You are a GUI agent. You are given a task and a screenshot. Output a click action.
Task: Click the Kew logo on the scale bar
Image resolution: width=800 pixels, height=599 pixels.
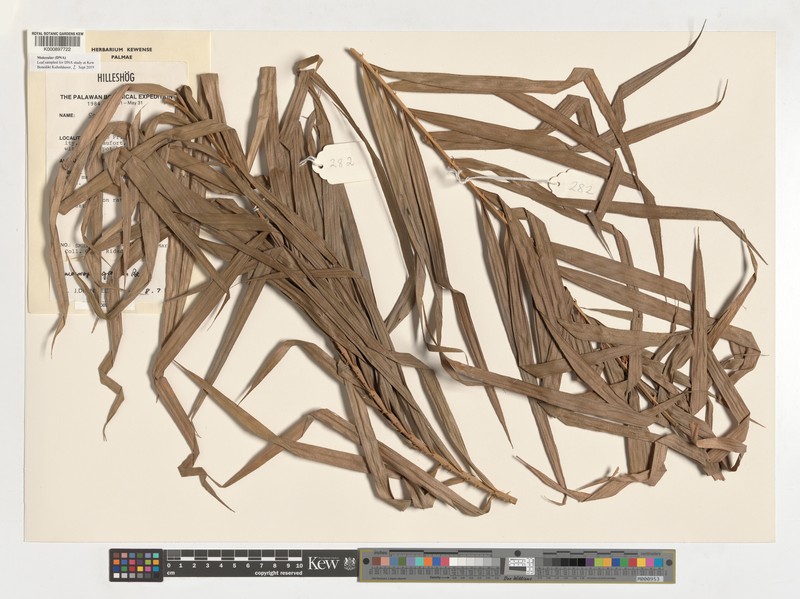(323, 563)
